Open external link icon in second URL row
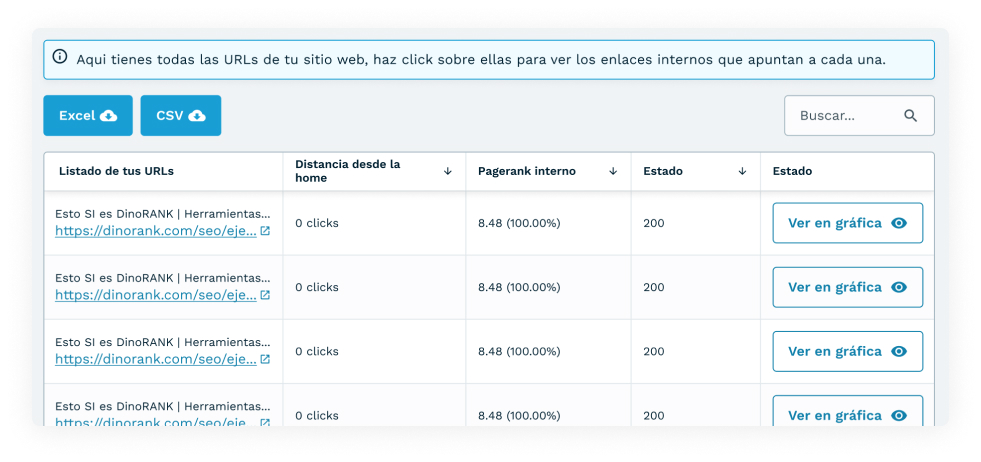 [265, 295]
